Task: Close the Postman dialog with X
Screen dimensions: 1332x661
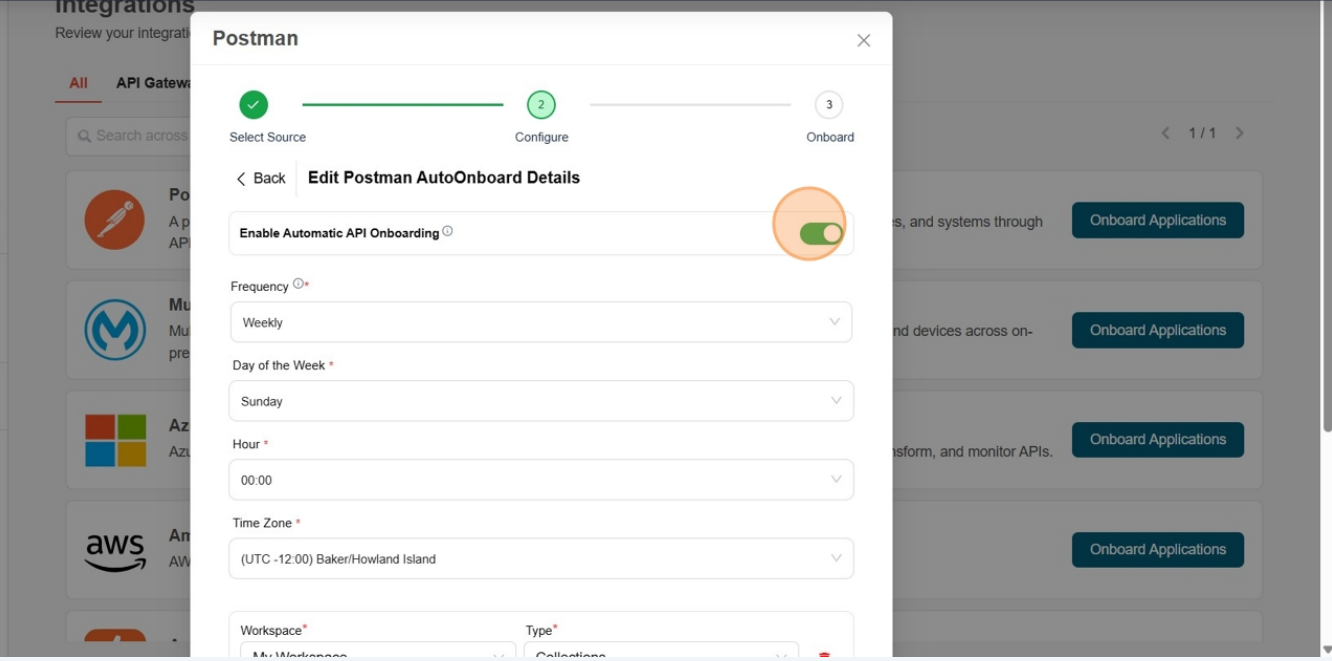Action: 863,40
